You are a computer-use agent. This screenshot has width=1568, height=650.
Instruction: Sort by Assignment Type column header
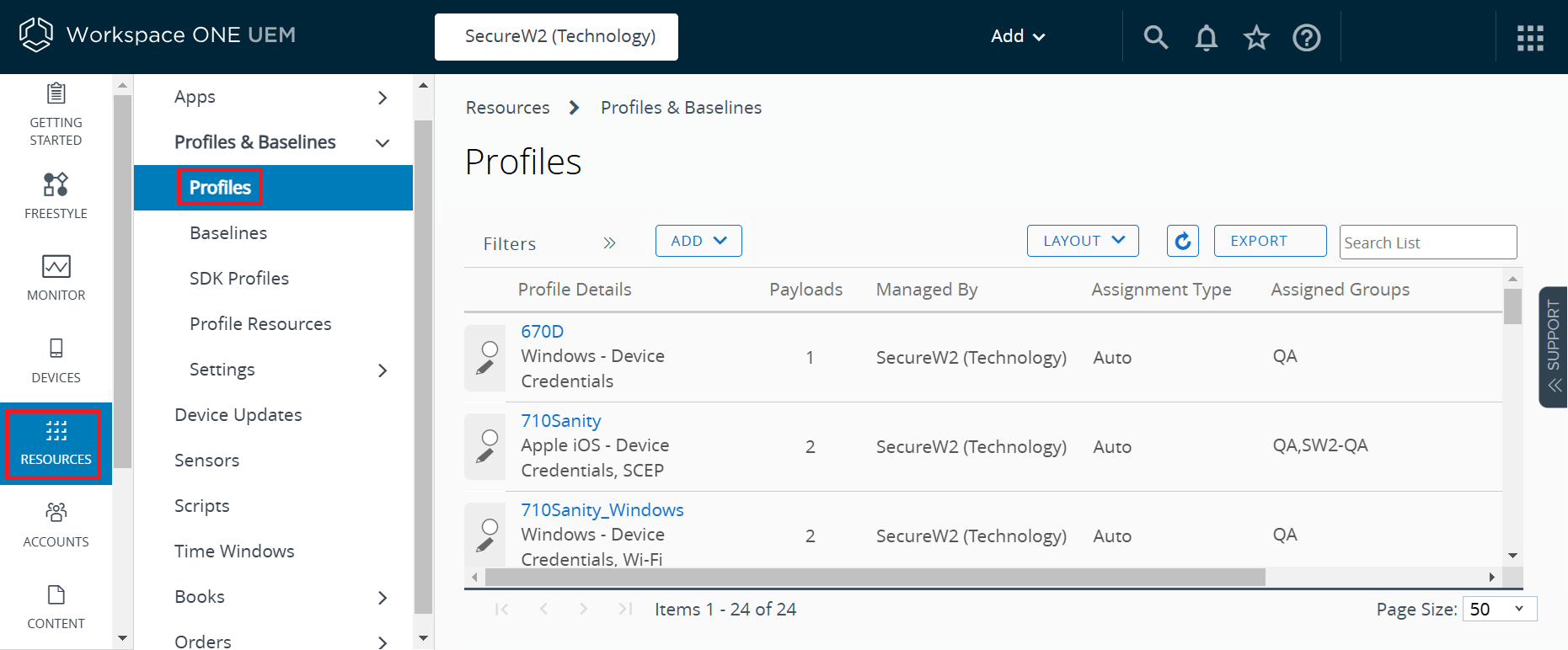pyautogui.click(x=1161, y=290)
